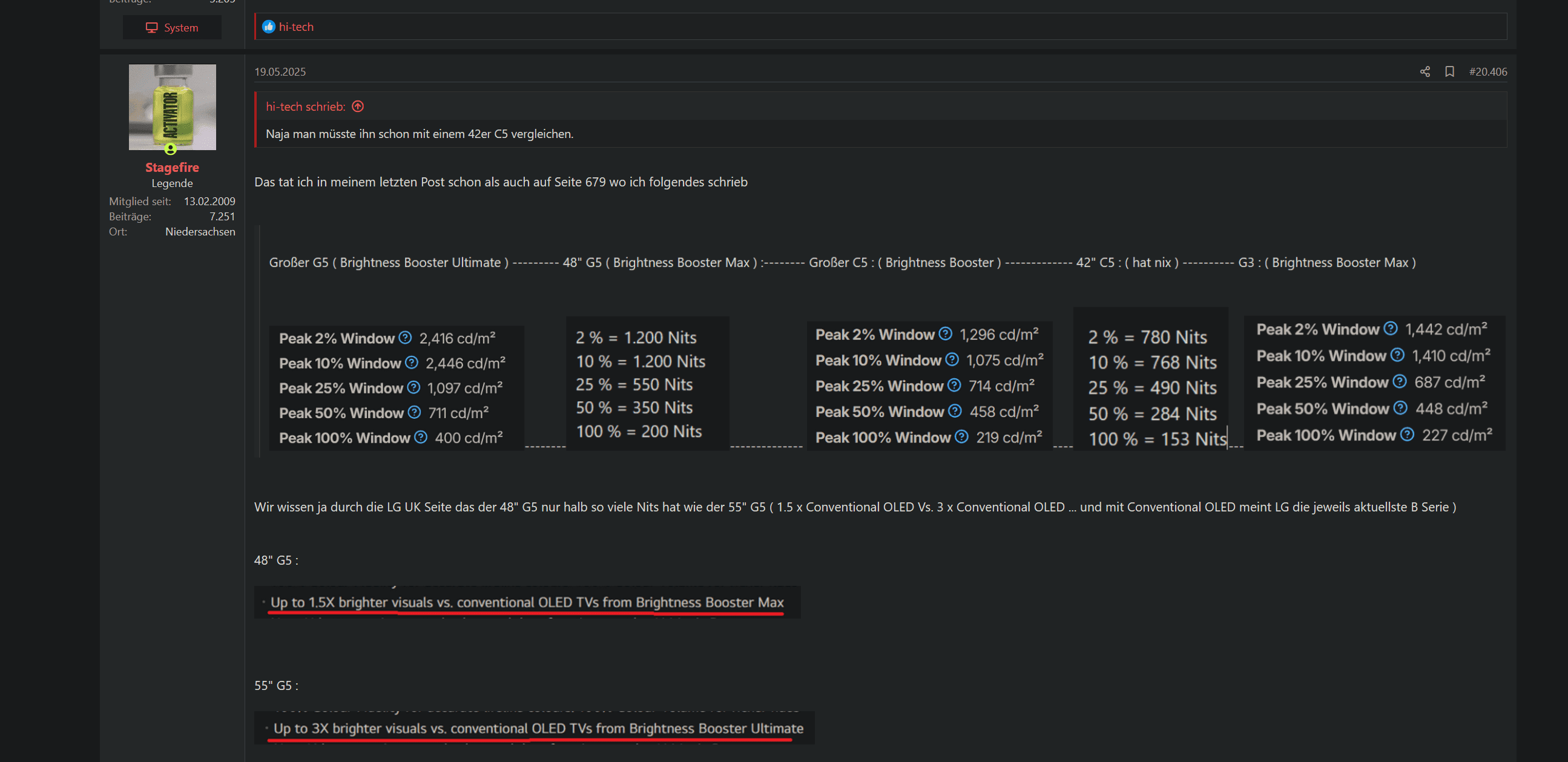Expand the System button under the user info
Viewport: 1568px width, 762px height.
pyautogui.click(x=173, y=28)
